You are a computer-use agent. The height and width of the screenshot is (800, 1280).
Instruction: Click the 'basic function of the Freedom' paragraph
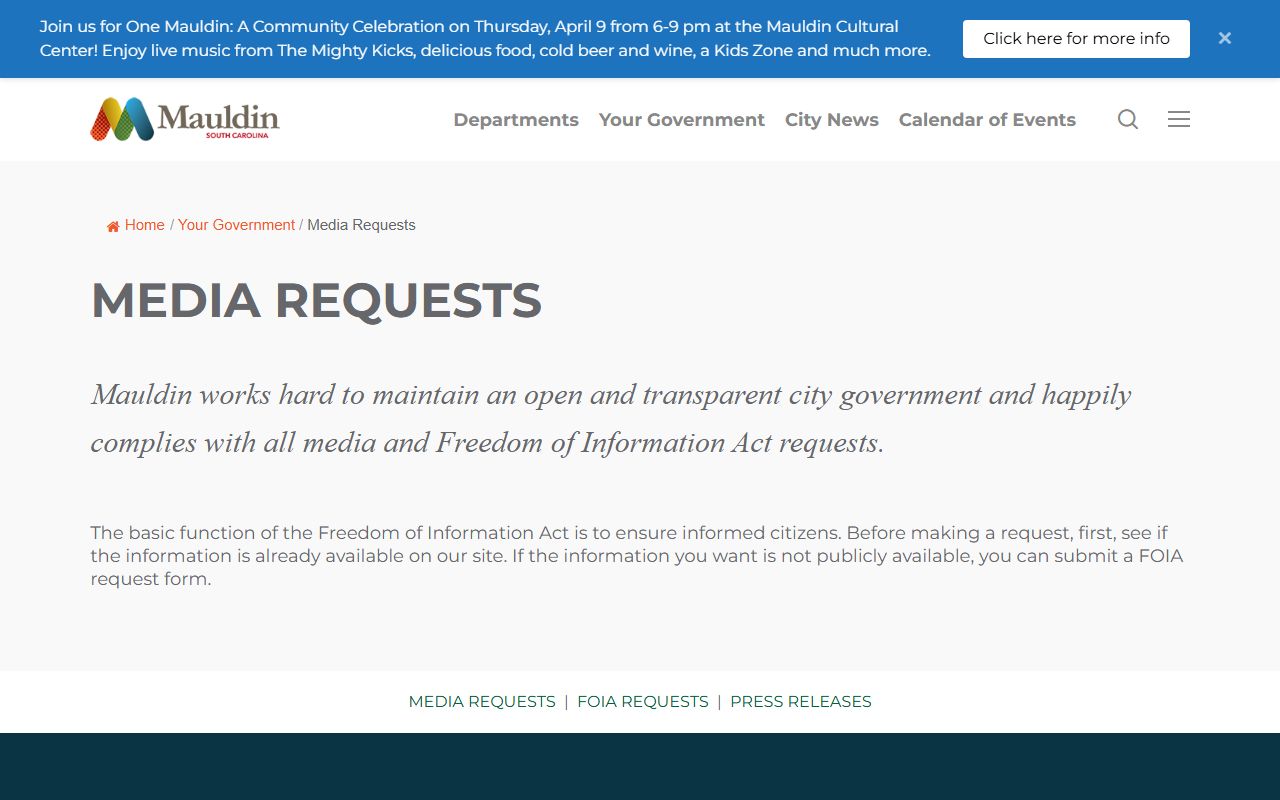(x=637, y=556)
